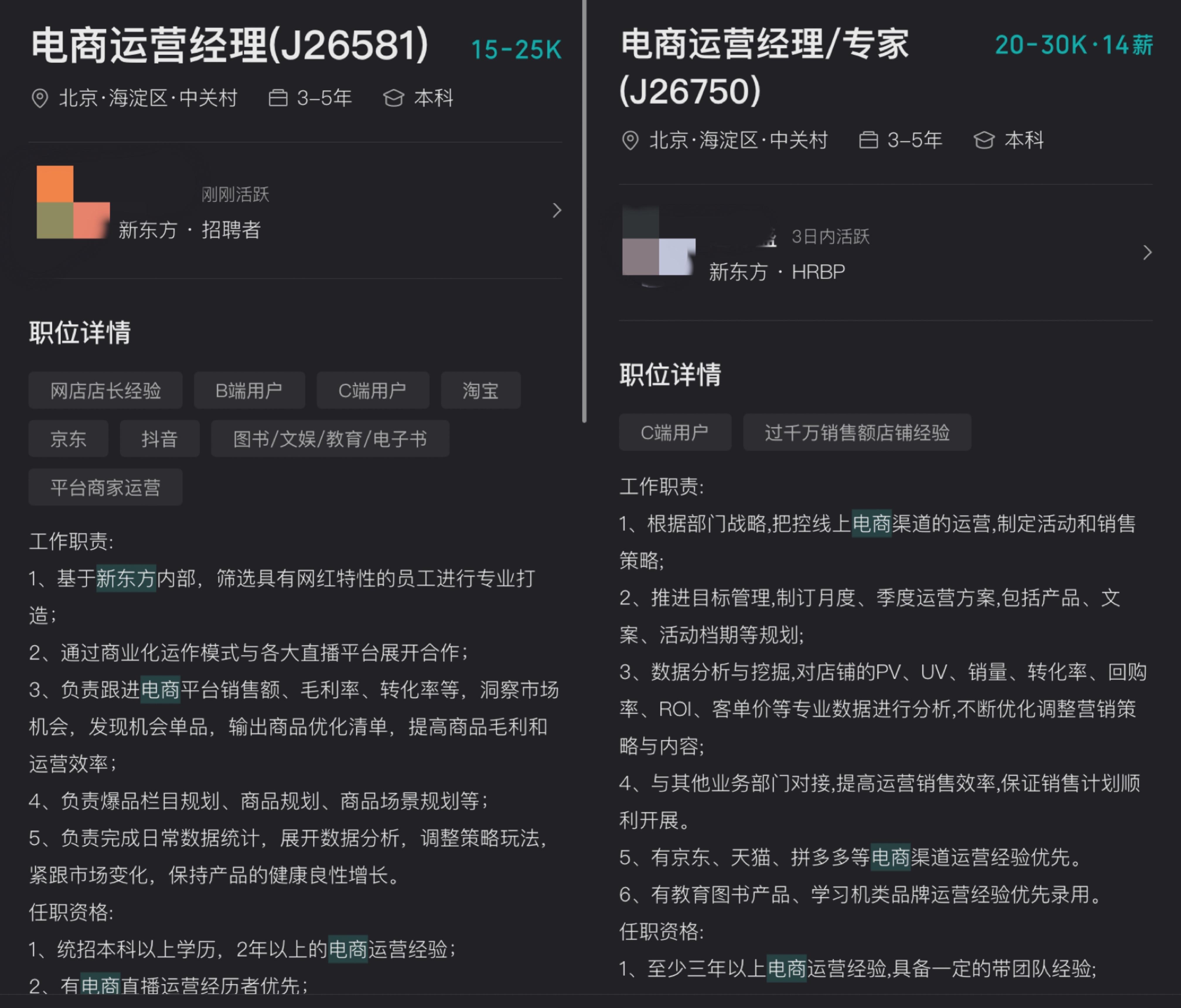Click graduation cap icon in right job
Viewport: 1181px width, 1008px height.
[x=984, y=140]
